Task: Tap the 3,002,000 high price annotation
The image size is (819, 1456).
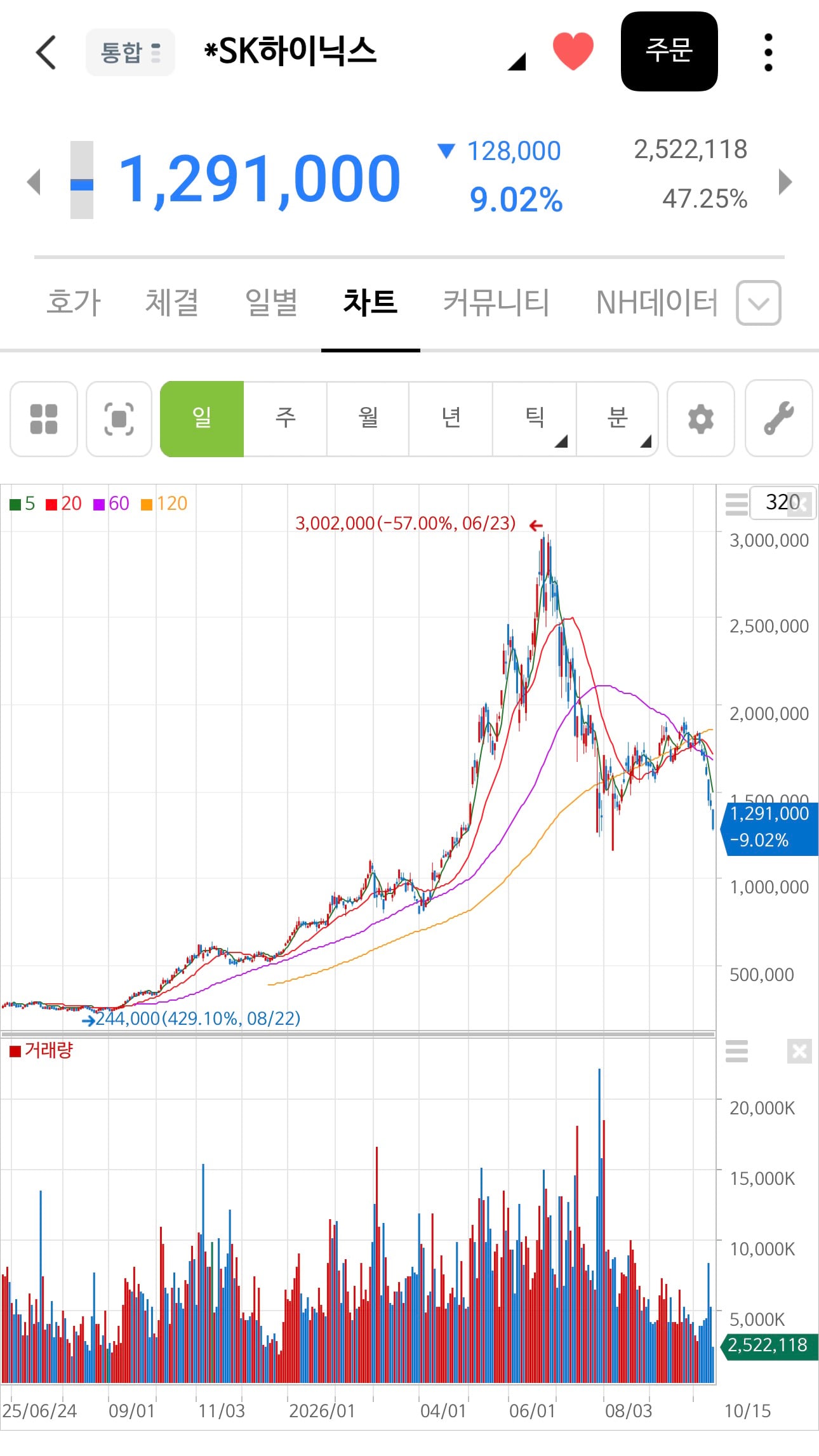Action: click(x=406, y=524)
